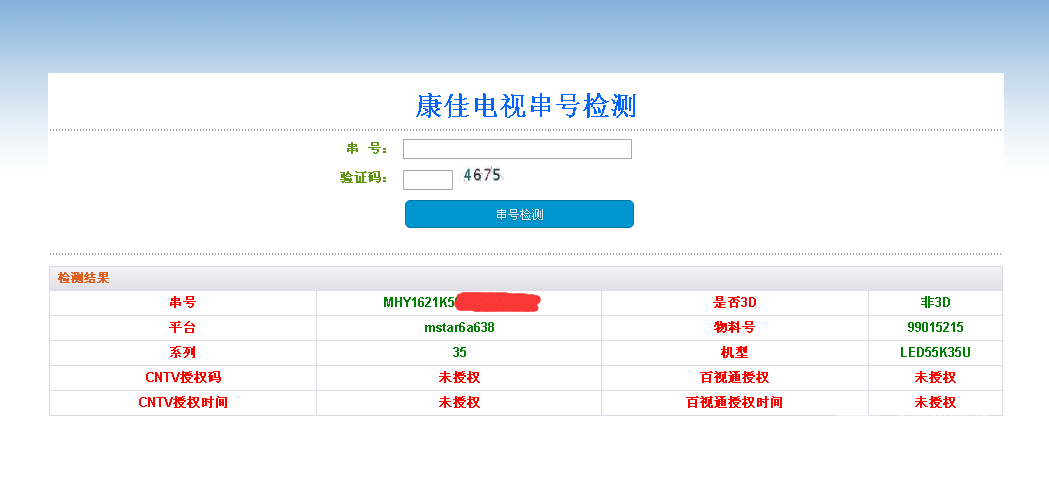Click the 串号 label in results table

(183, 302)
